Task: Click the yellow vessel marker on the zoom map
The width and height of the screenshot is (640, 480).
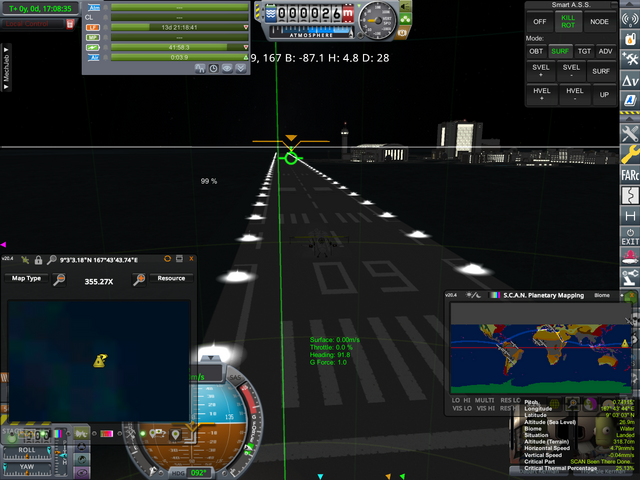Action: point(100,360)
